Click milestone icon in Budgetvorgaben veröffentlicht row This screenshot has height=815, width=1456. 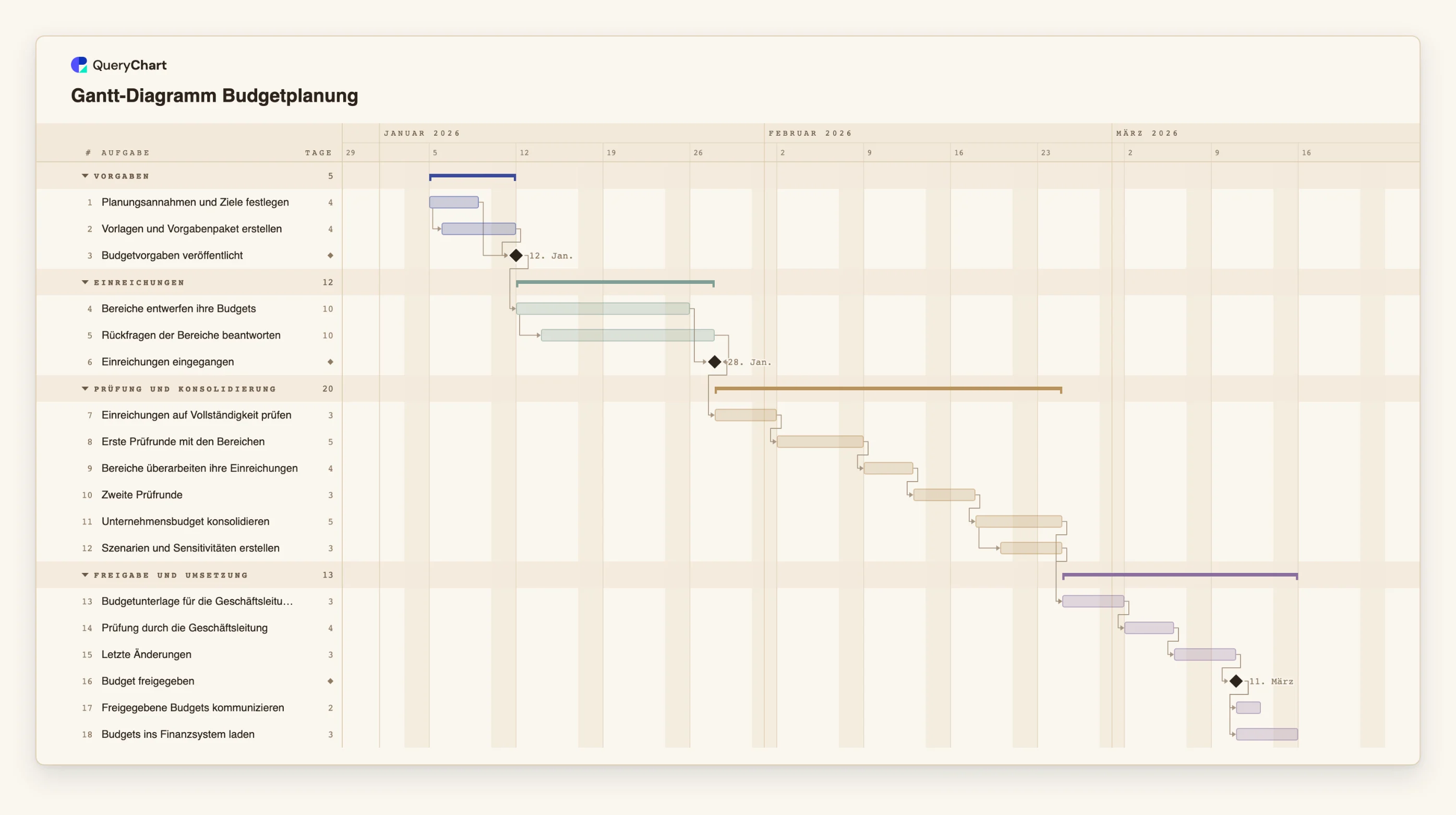coord(331,256)
